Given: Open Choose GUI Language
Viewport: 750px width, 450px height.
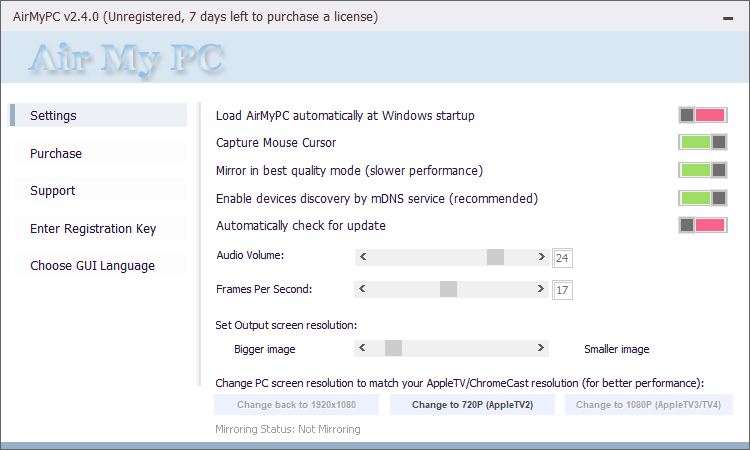Looking at the screenshot, I should click(x=98, y=265).
